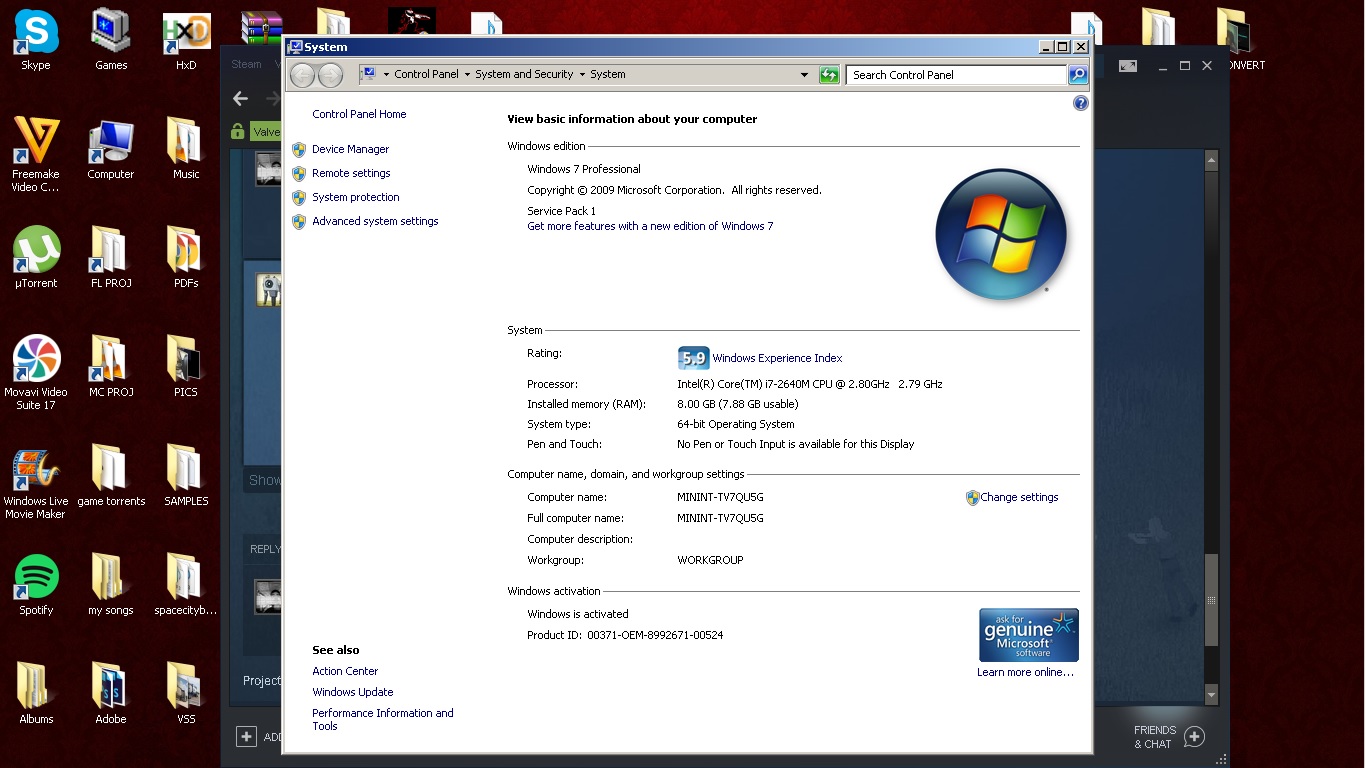Open Advanced system settings
This screenshot has width=1366, height=768.
375,221
